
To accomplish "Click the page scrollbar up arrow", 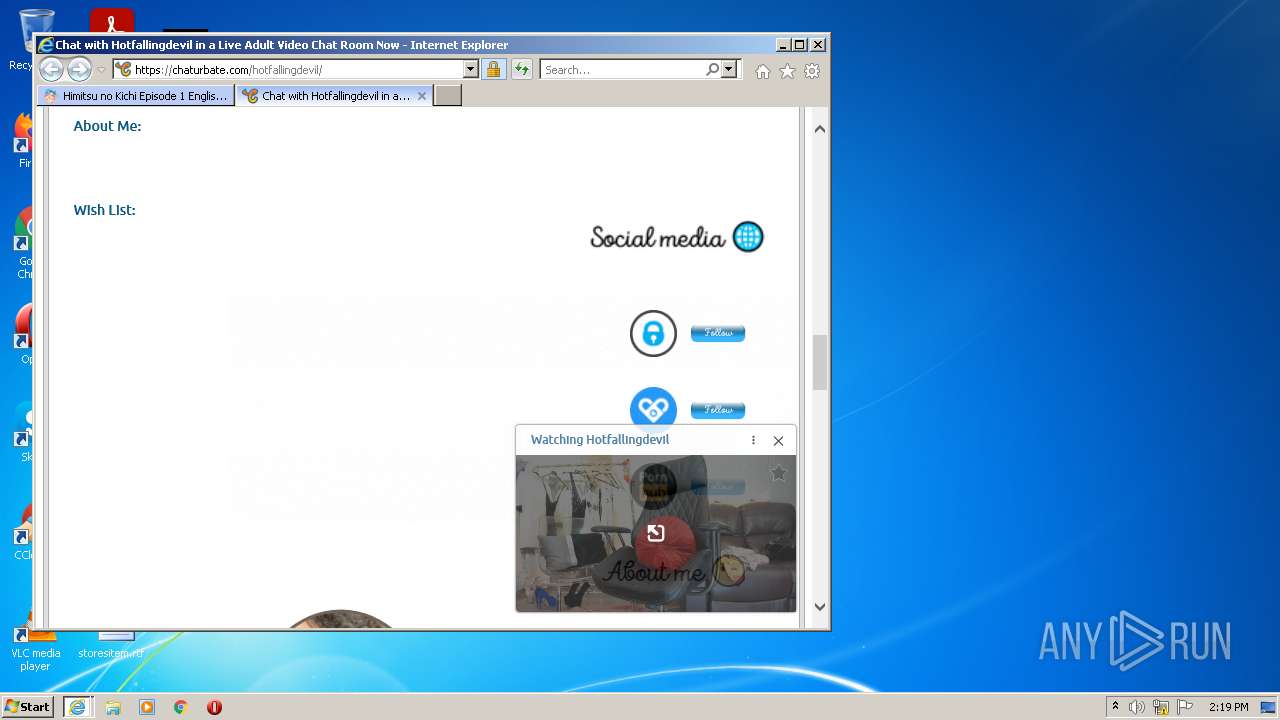I will [820, 129].
